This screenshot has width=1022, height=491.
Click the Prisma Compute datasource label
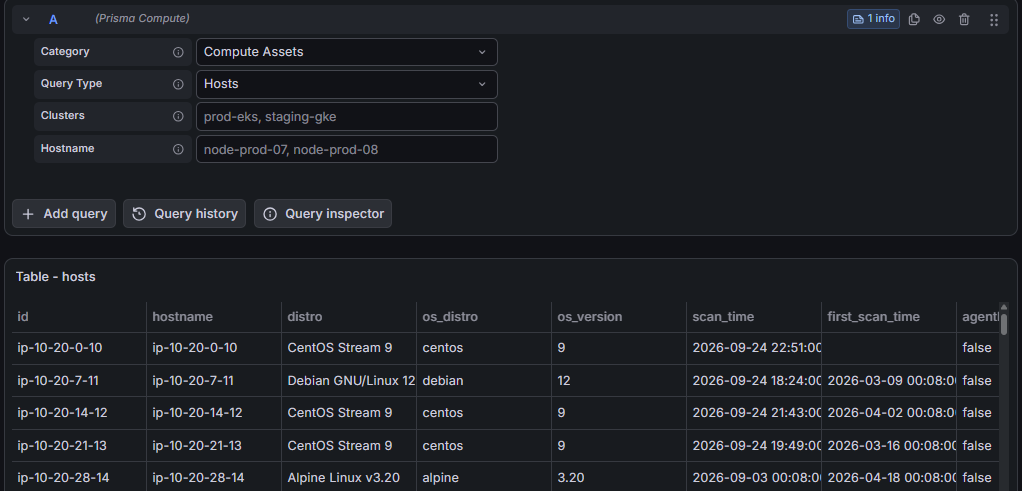pos(142,19)
